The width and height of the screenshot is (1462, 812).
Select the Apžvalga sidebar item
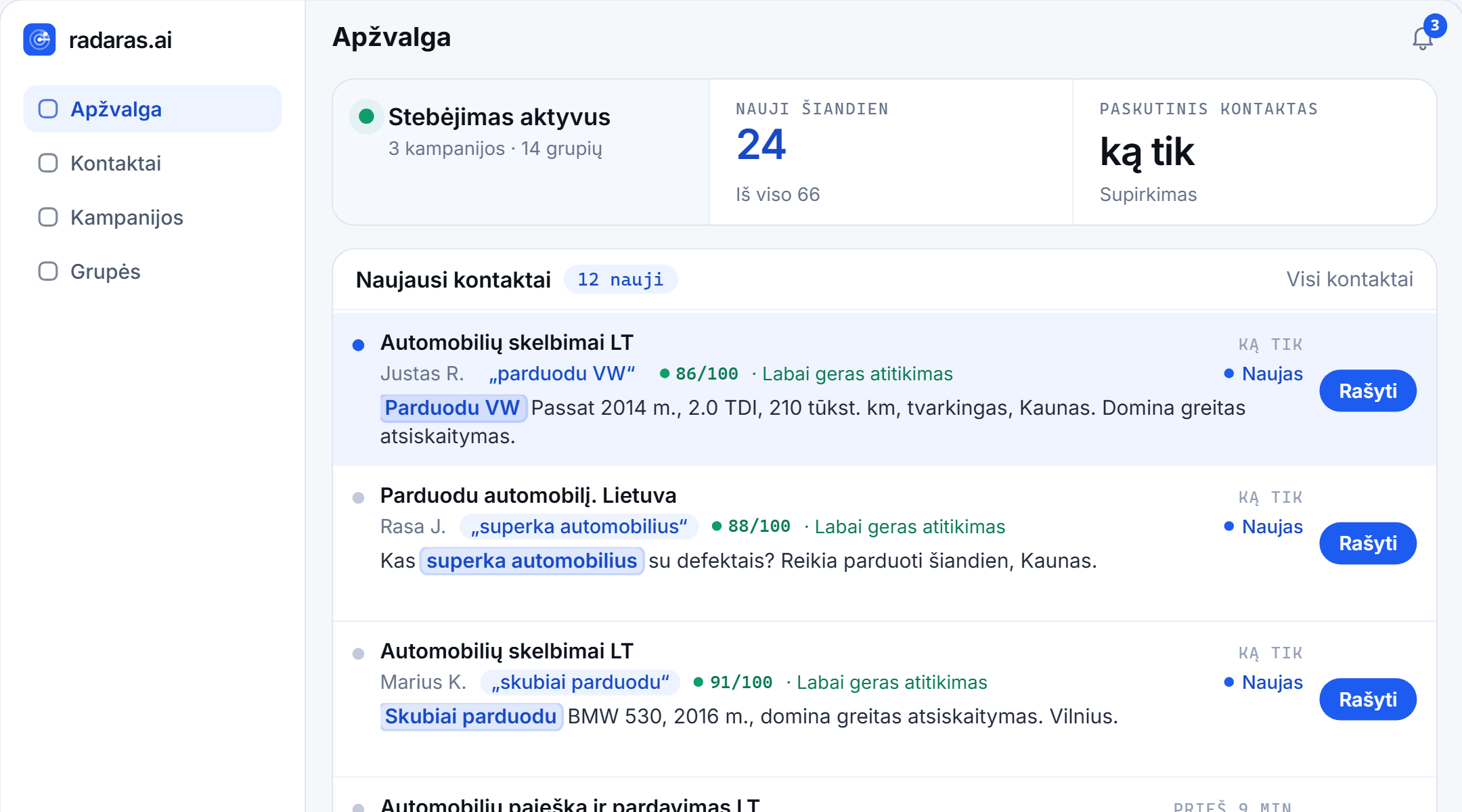(152, 109)
